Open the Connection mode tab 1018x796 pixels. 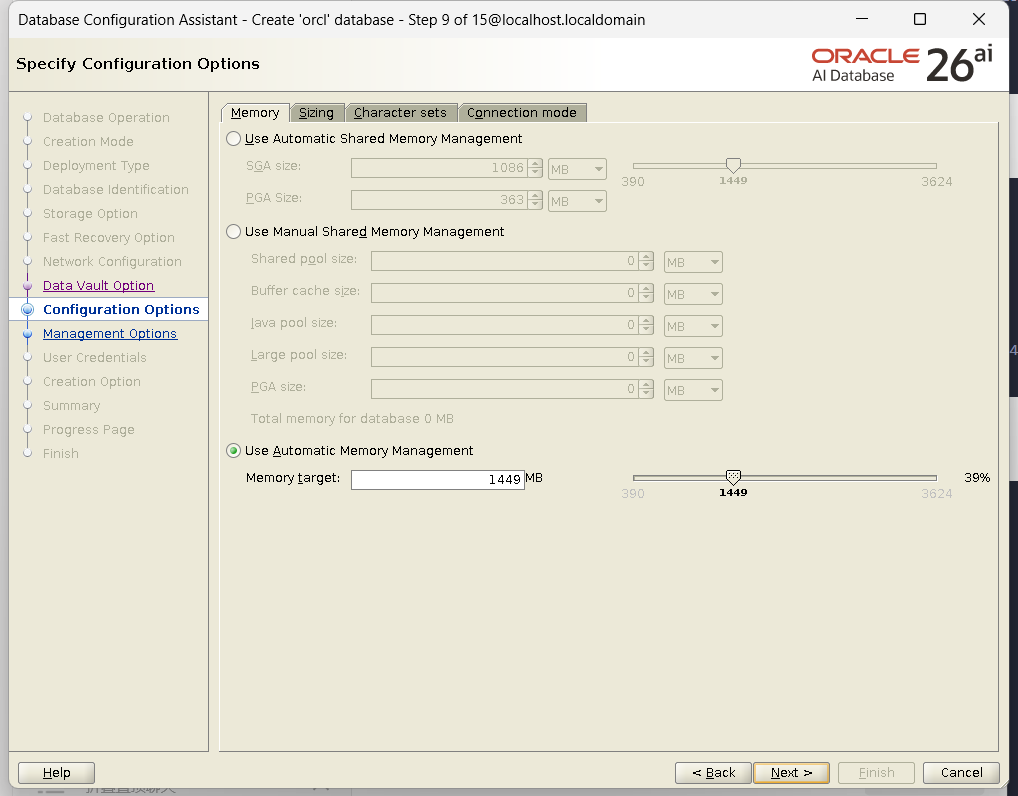pyautogui.click(x=521, y=112)
